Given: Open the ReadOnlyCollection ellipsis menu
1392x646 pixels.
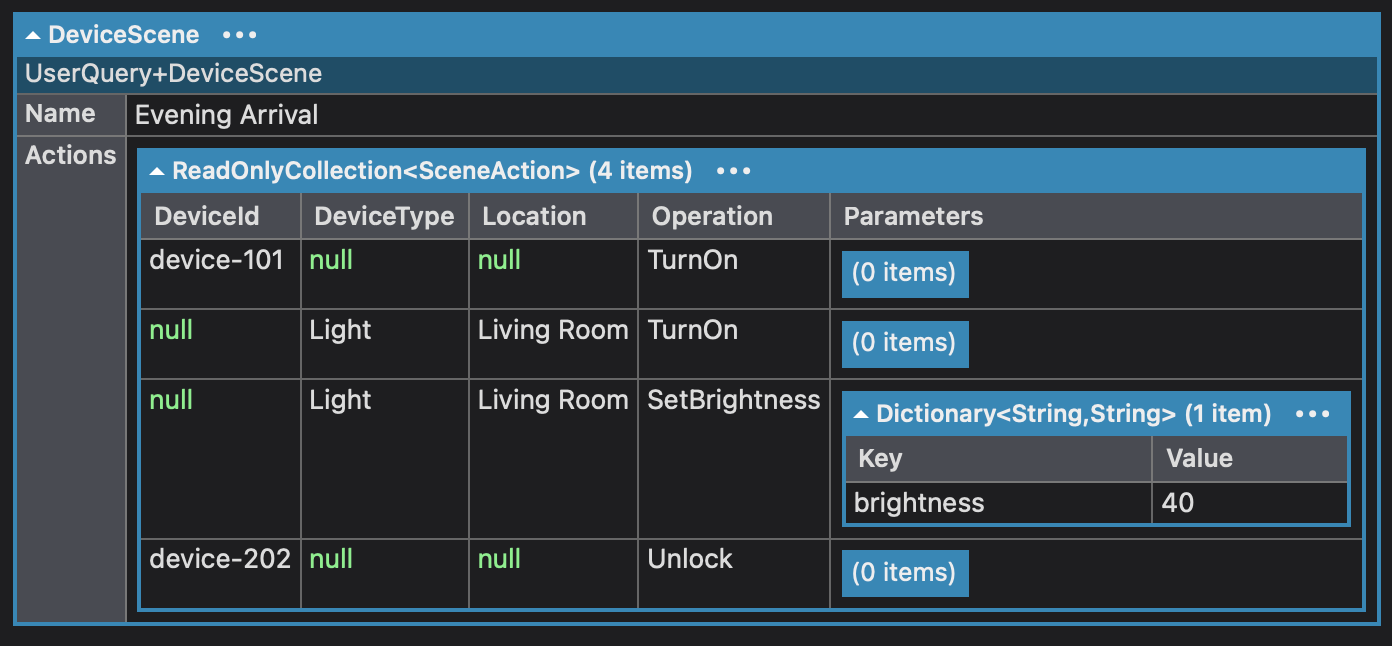Looking at the screenshot, I should (734, 171).
